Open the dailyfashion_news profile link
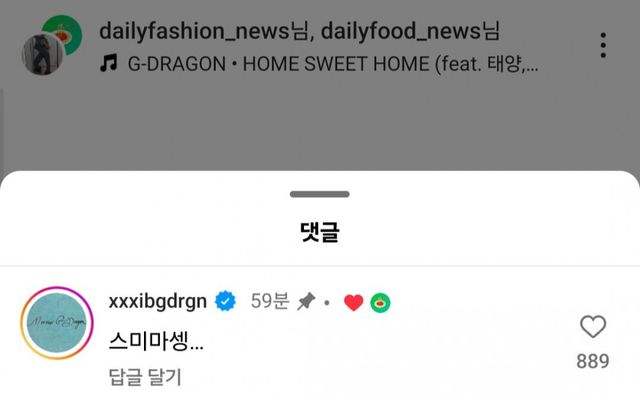The width and height of the screenshot is (640, 401). [x=203, y=31]
